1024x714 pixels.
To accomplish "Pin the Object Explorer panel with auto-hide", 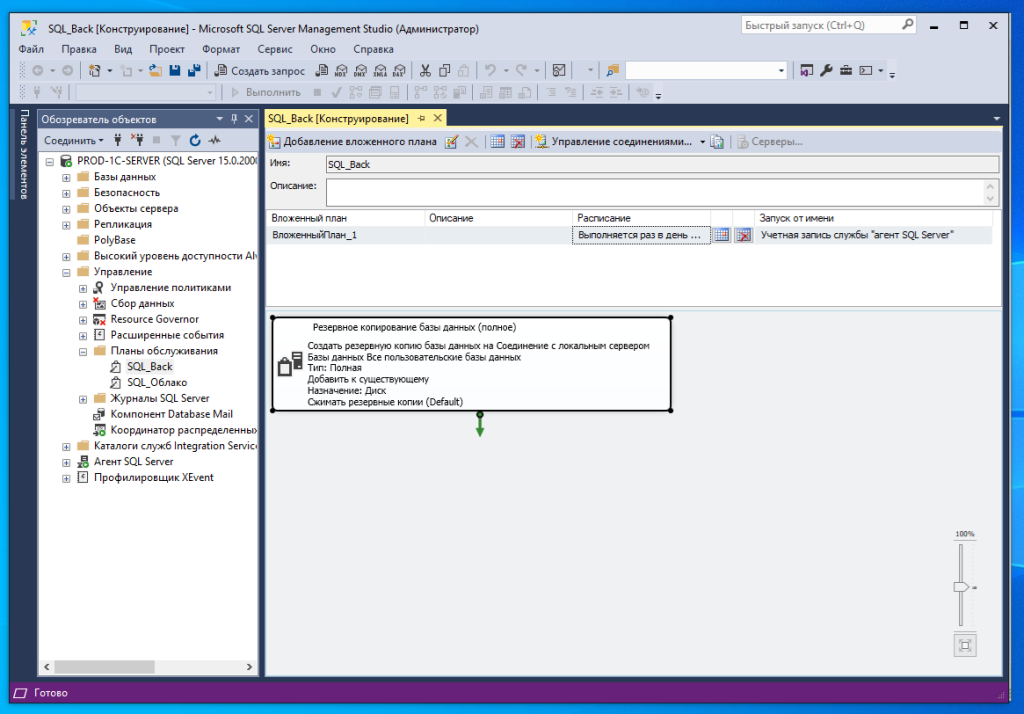I will [234, 119].
